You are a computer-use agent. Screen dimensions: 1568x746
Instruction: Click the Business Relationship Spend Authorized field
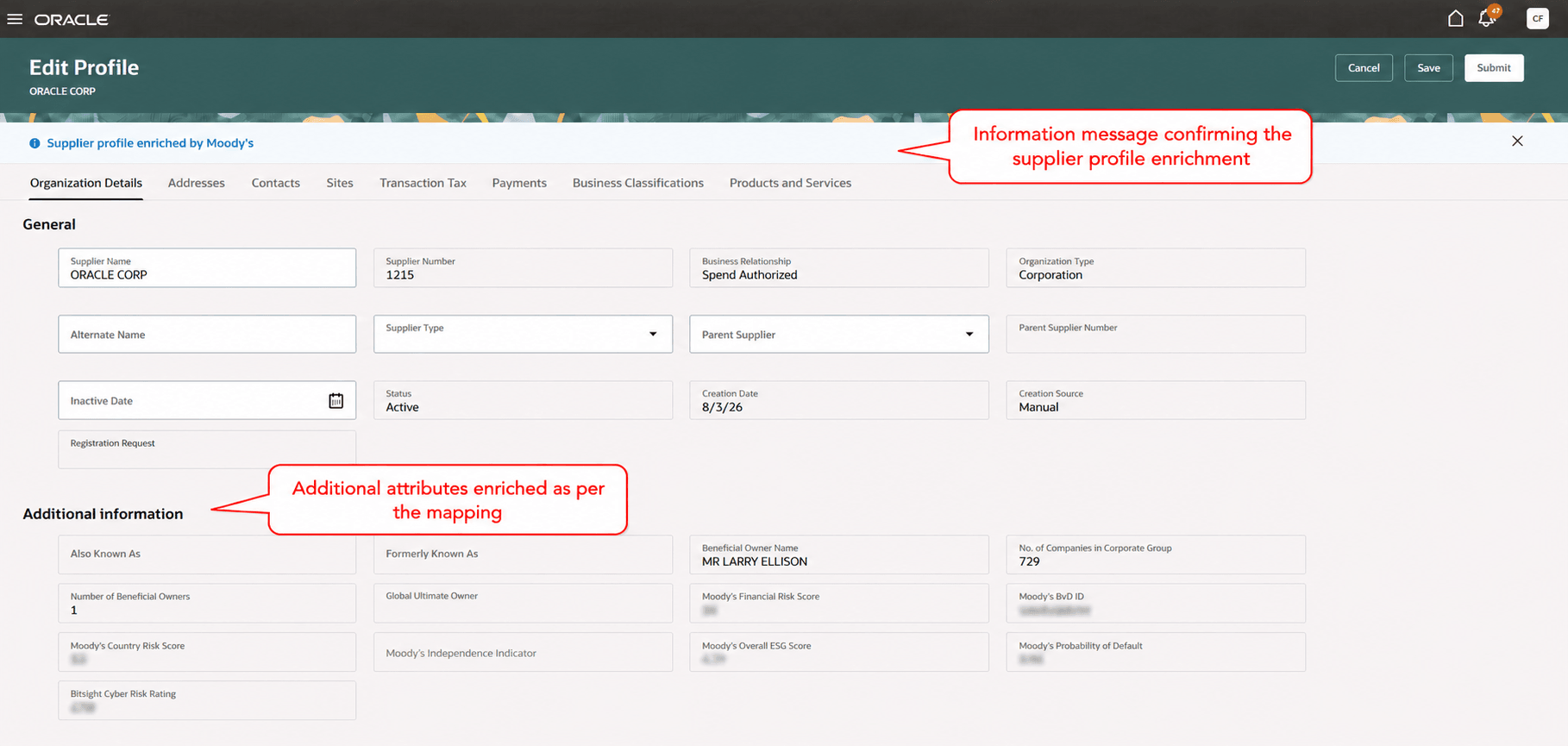pos(839,268)
